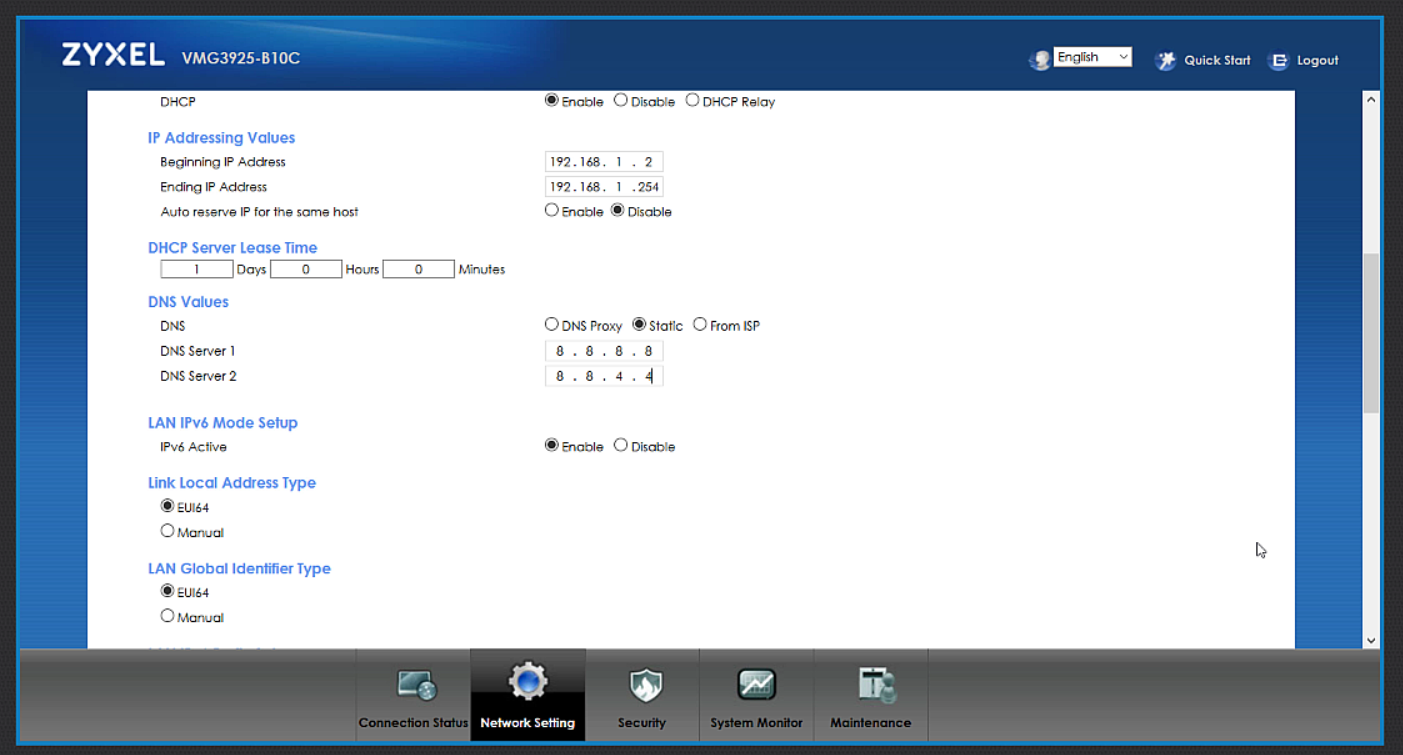Open the Connection Status page
This screenshot has width=1403, height=755.
[x=413, y=695]
